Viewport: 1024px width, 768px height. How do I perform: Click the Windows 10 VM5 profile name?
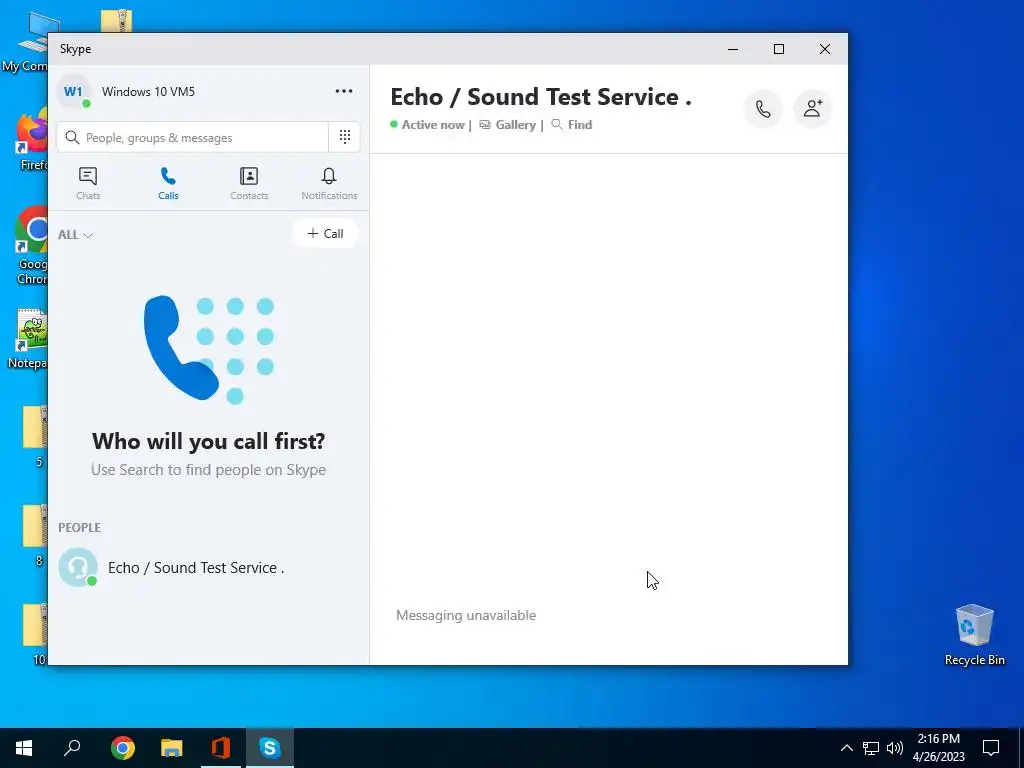click(148, 91)
